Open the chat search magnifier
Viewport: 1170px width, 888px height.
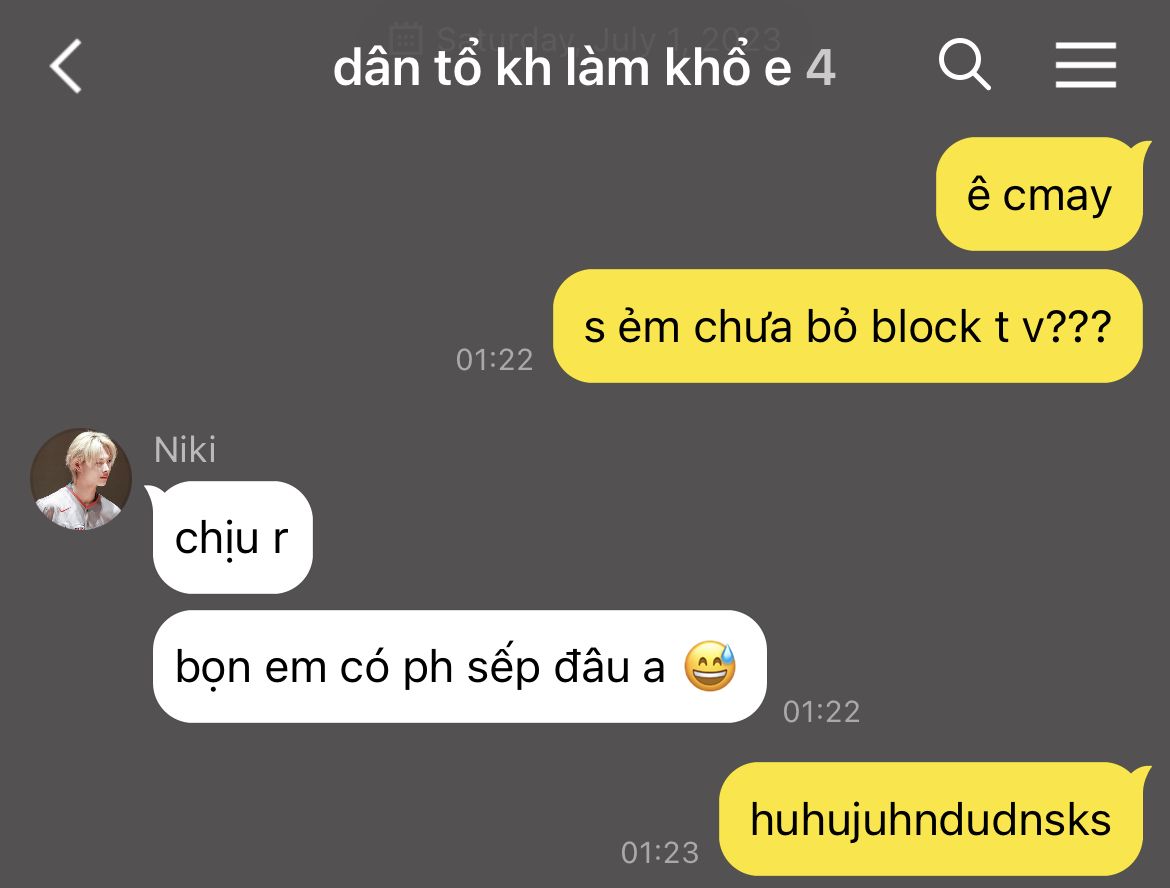pos(964,65)
